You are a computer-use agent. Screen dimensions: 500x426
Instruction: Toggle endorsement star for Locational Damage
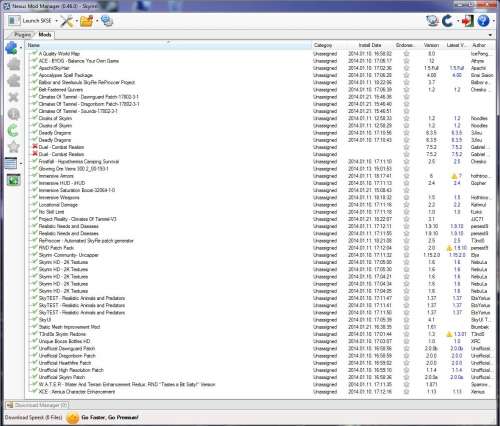pos(406,205)
